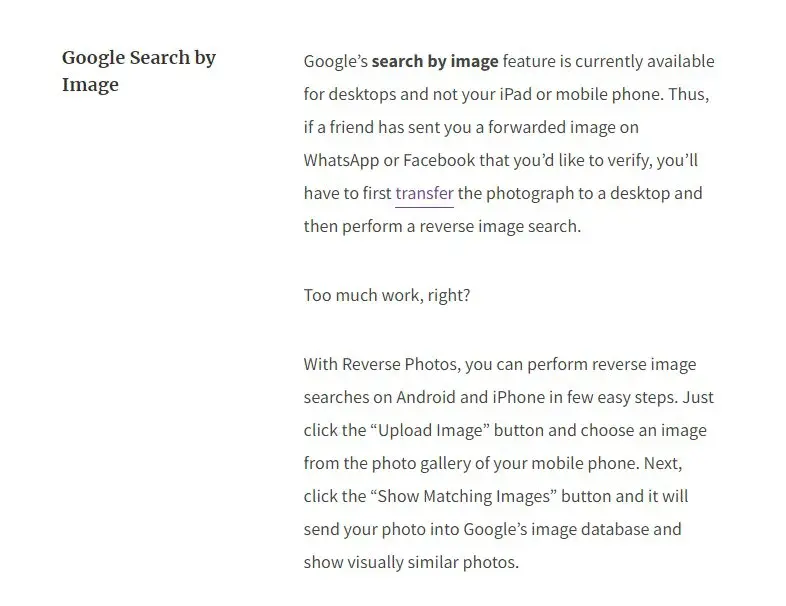Click the "Too much work, right?" line
The image size is (786, 606).
coord(386,295)
